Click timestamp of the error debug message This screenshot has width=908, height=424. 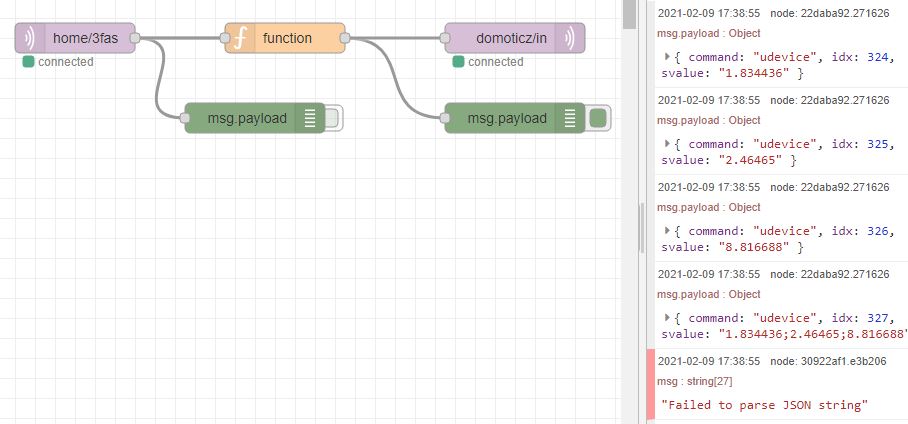click(x=709, y=361)
